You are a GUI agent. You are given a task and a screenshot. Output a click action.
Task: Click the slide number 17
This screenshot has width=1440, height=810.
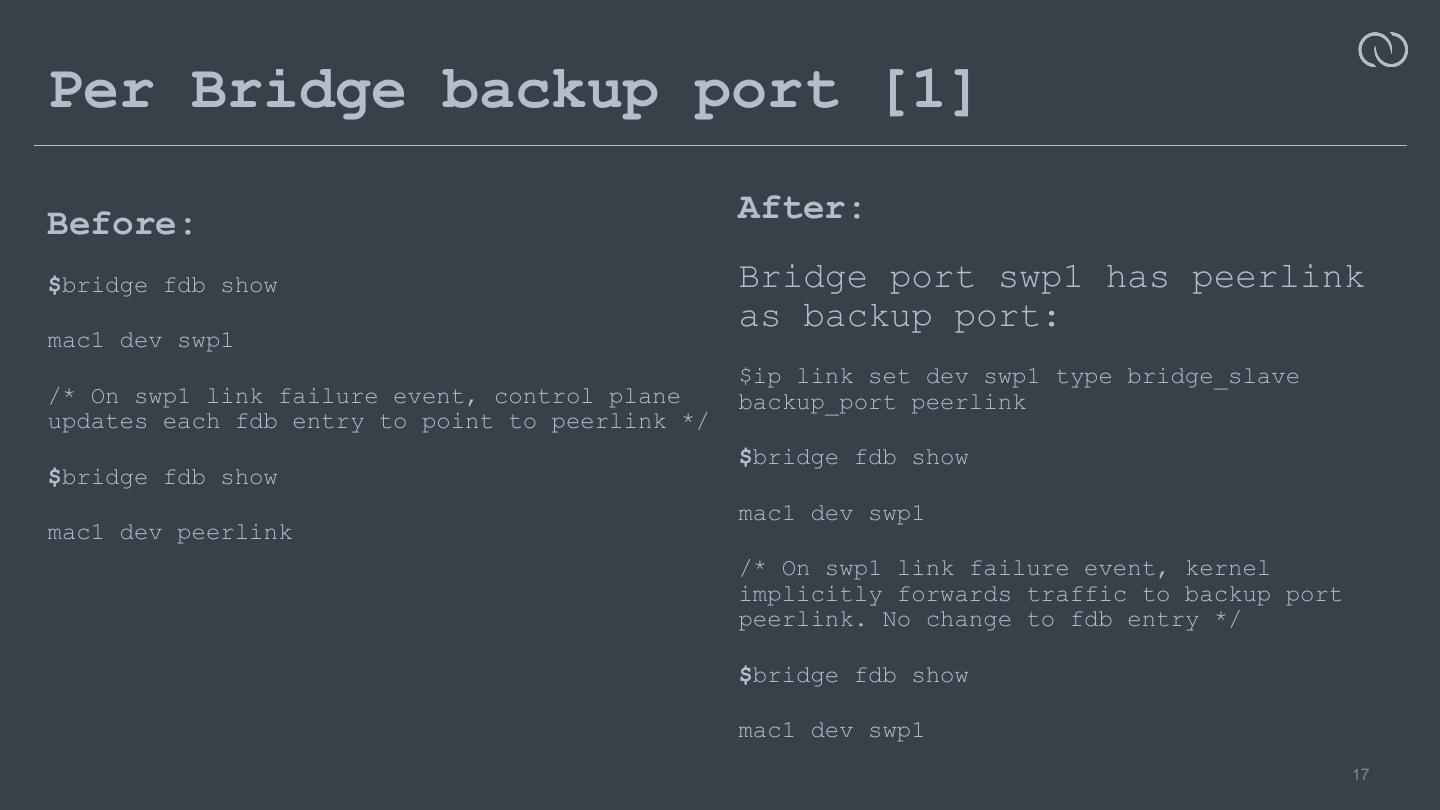coord(1360,775)
